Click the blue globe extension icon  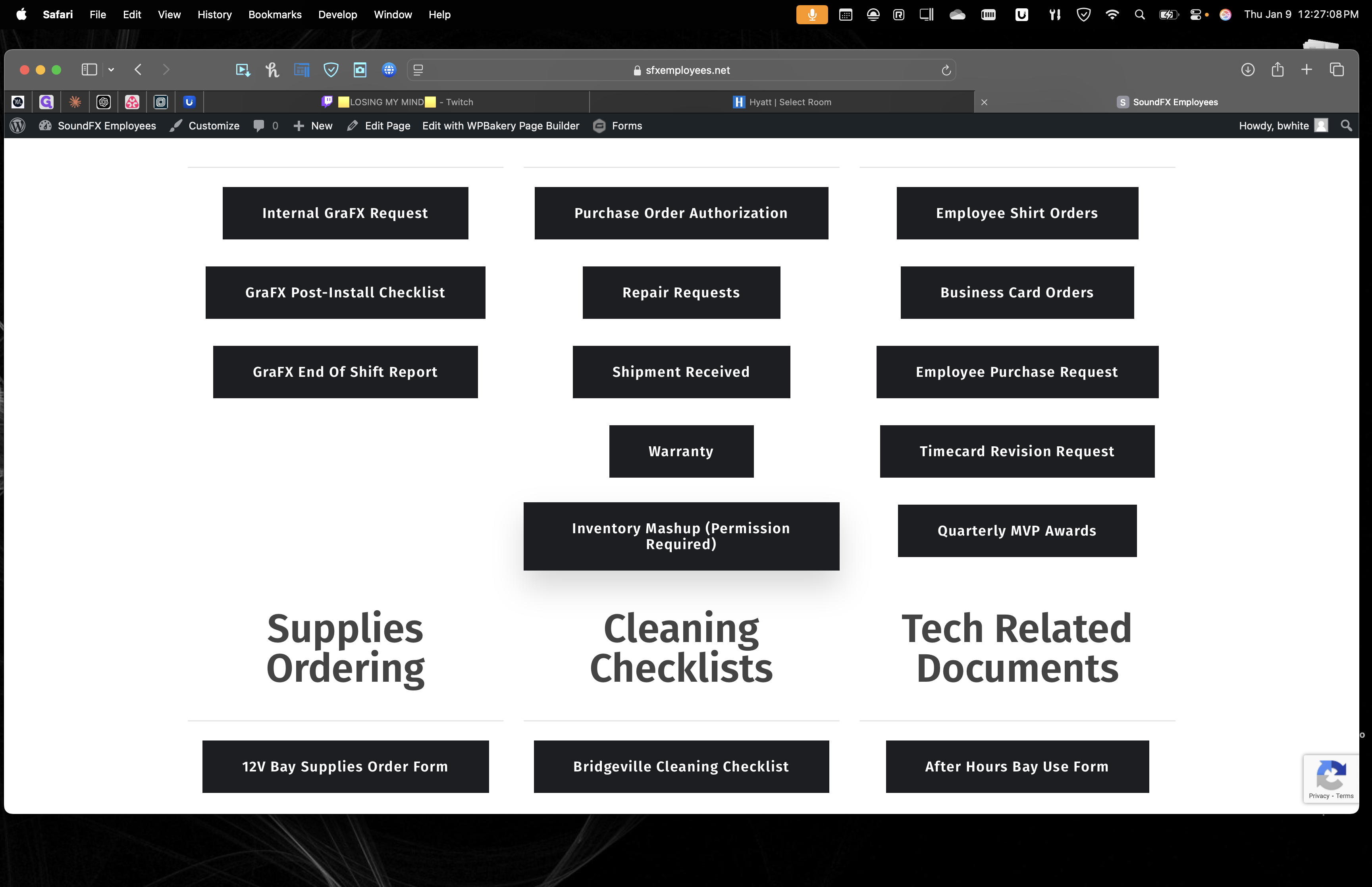[389, 70]
